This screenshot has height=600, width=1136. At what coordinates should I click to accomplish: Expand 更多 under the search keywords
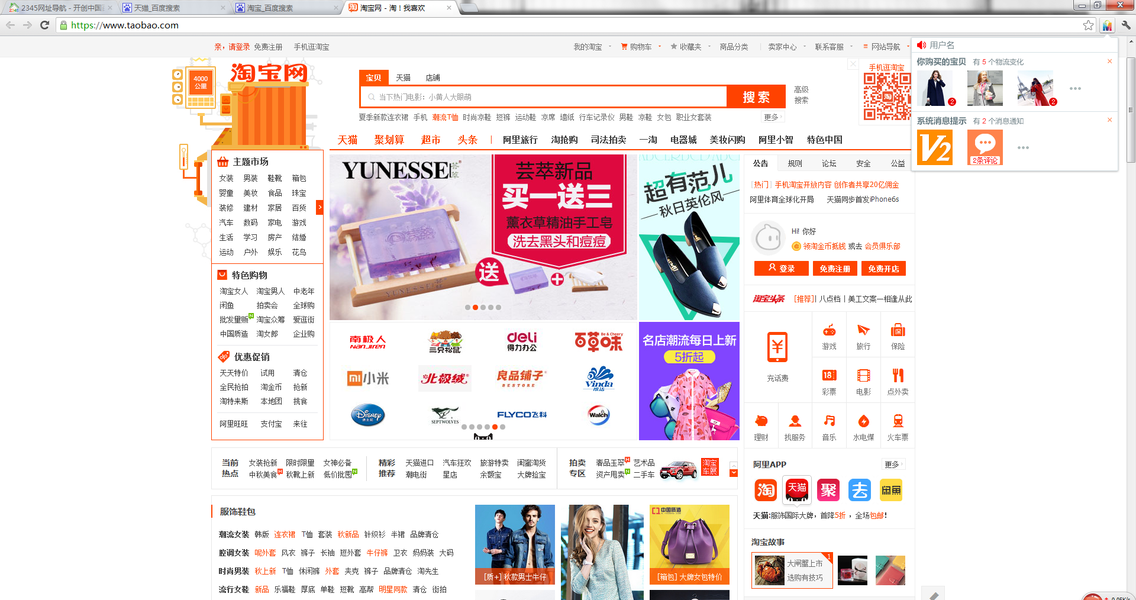[772, 117]
